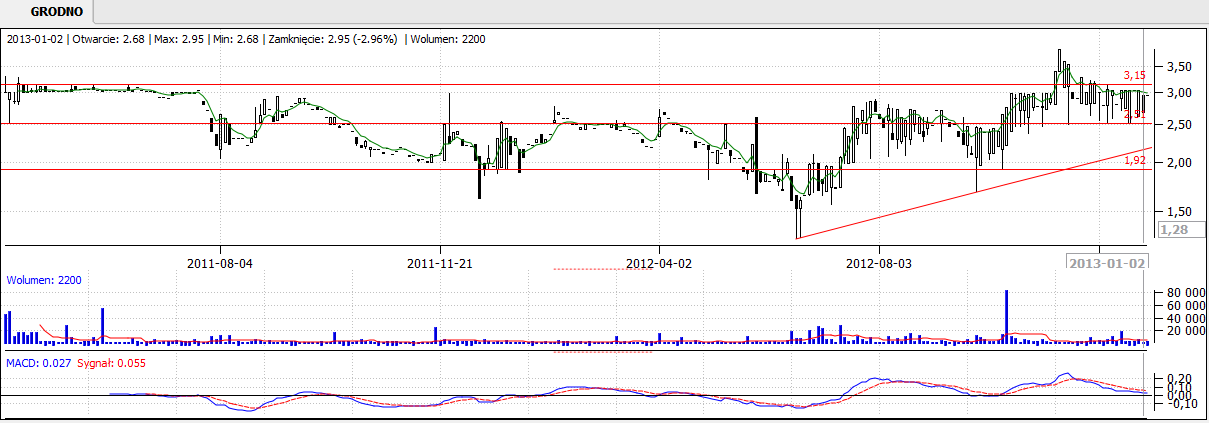The width and height of the screenshot is (1209, 423).
Task: Click the 1,92 support level label
Action: click(x=1134, y=160)
